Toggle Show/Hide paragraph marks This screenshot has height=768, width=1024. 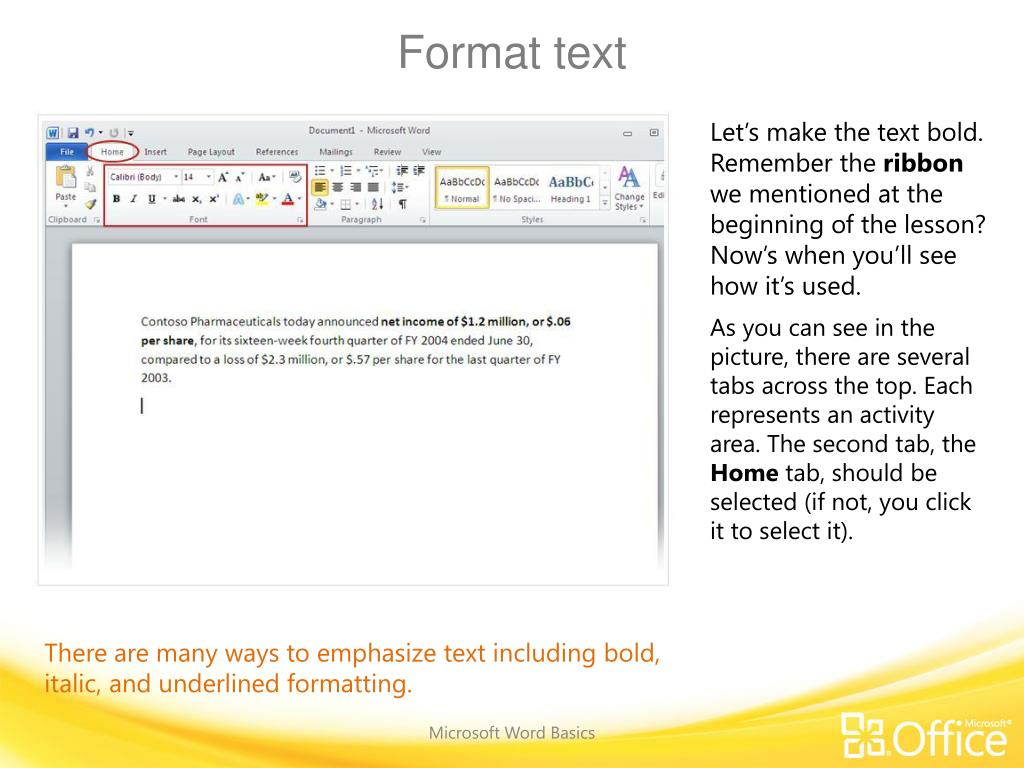pyautogui.click(x=403, y=204)
